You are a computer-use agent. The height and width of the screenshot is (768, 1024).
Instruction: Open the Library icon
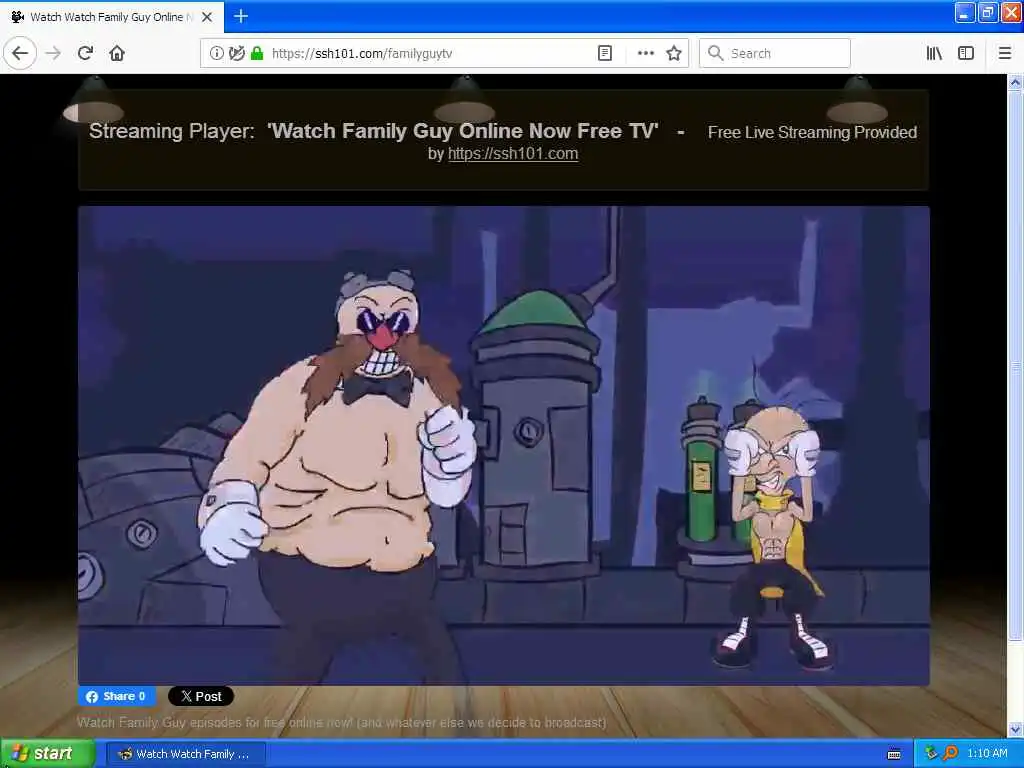[x=934, y=53]
